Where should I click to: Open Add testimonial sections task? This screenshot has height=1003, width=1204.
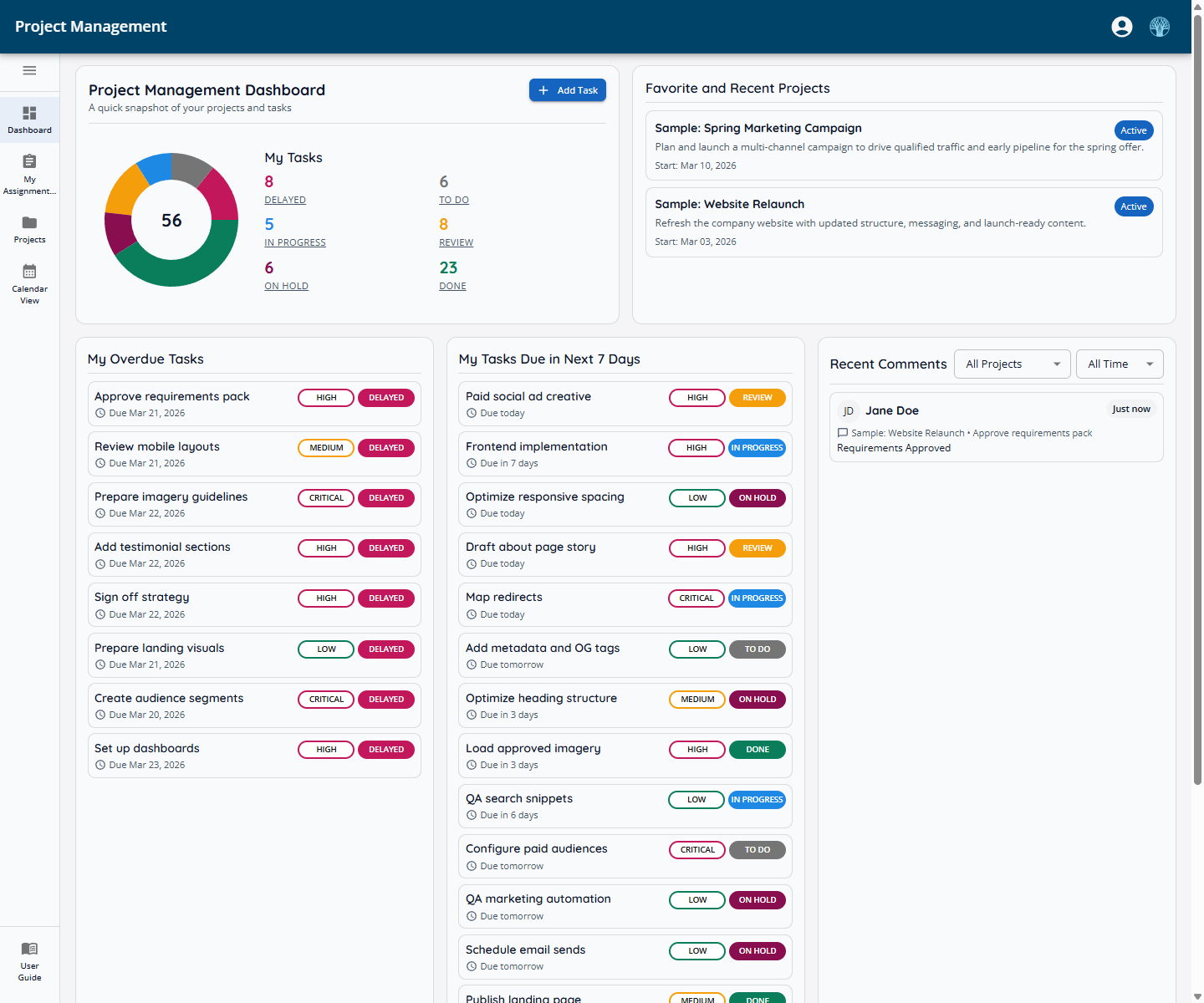click(x=254, y=554)
